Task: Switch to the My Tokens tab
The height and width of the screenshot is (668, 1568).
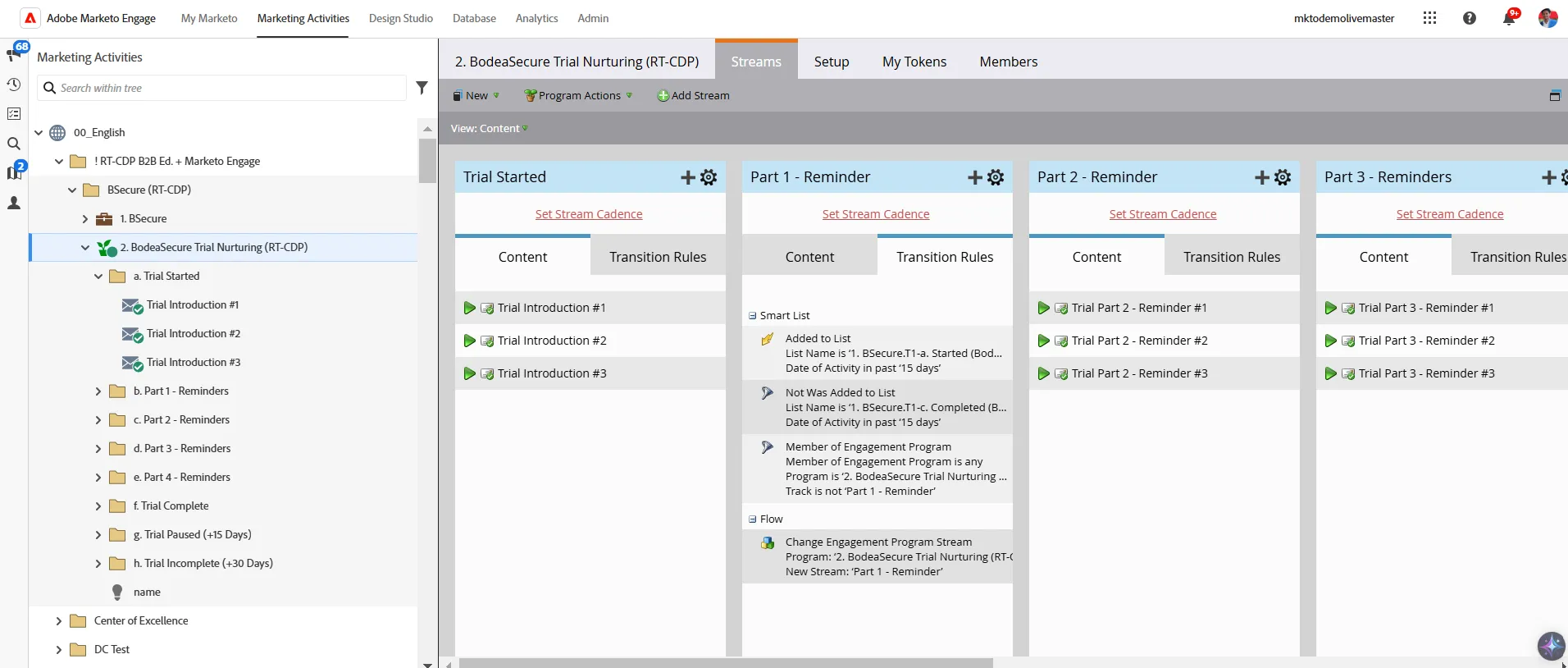Action: [x=914, y=62]
